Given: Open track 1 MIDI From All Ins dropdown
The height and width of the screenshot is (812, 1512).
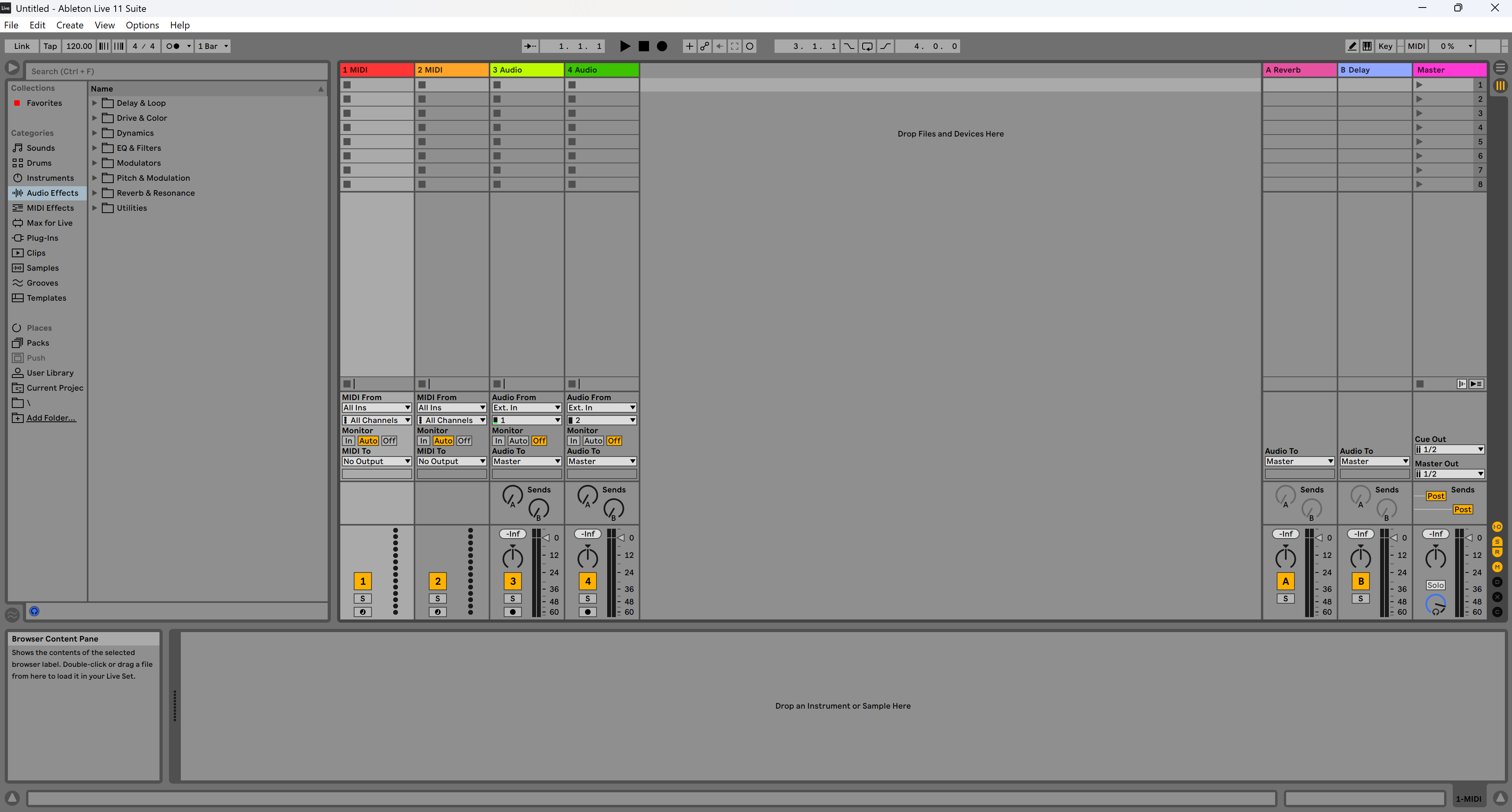Looking at the screenshot, I should click(x=376, y=407).
